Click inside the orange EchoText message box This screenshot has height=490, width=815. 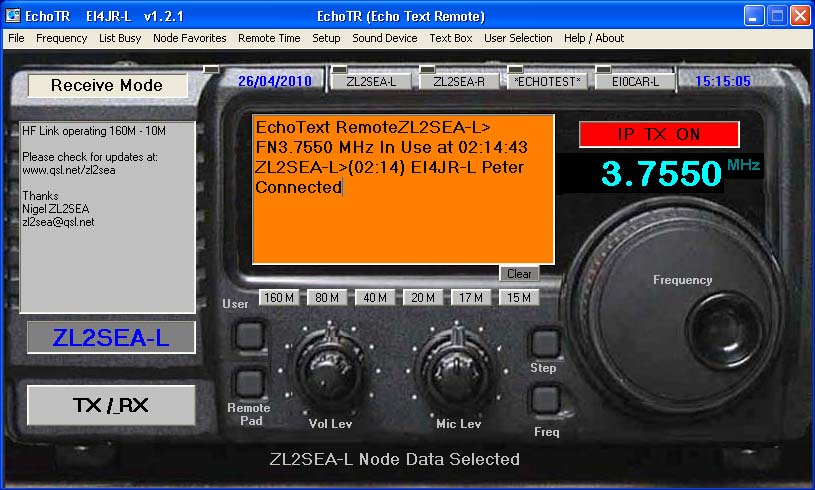(403, 190)
